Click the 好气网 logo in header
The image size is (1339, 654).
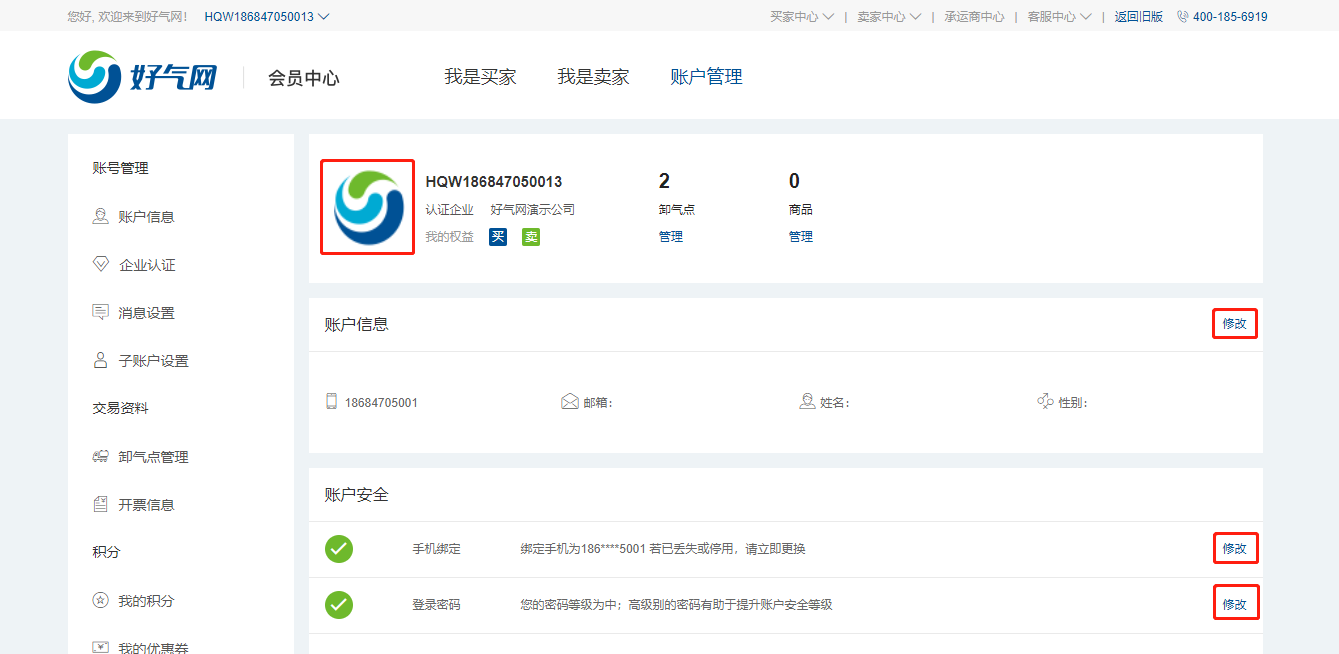pyautogui.click(x=143, y=77)
